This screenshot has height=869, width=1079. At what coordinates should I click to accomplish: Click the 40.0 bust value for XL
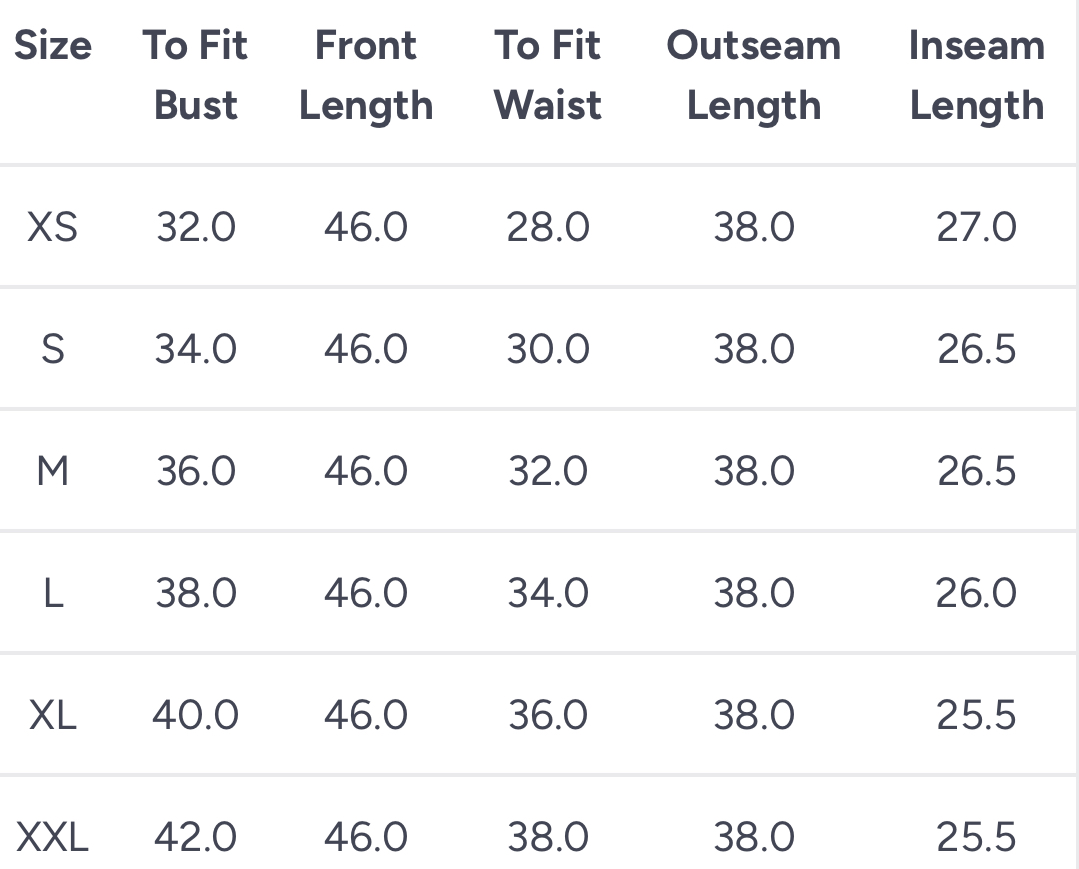point(196,716)
